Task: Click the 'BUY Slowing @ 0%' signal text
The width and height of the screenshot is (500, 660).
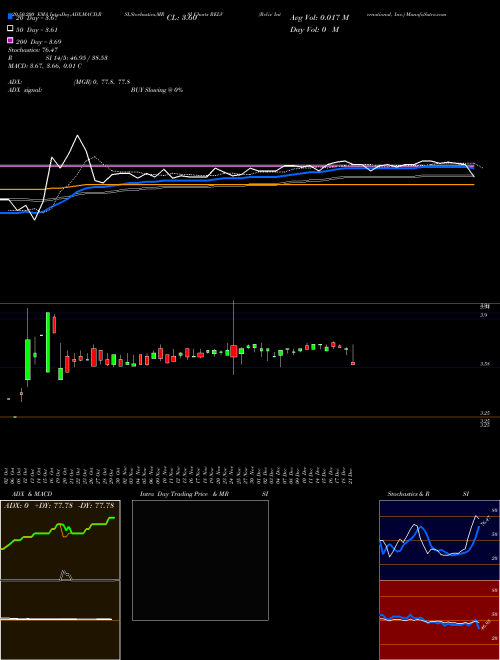Action: coord(157,90)
